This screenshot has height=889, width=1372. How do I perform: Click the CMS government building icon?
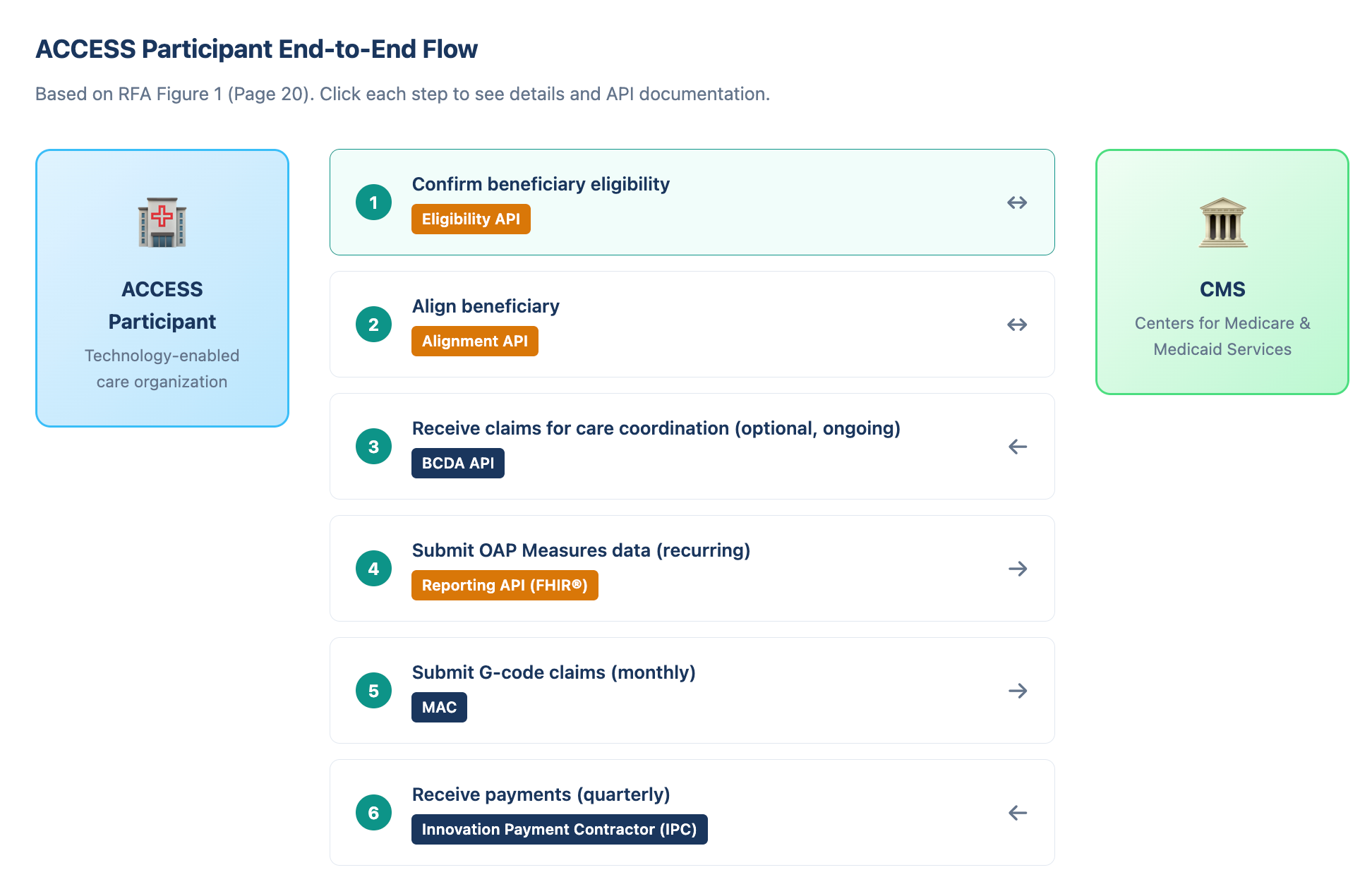tap(1222, 223)
